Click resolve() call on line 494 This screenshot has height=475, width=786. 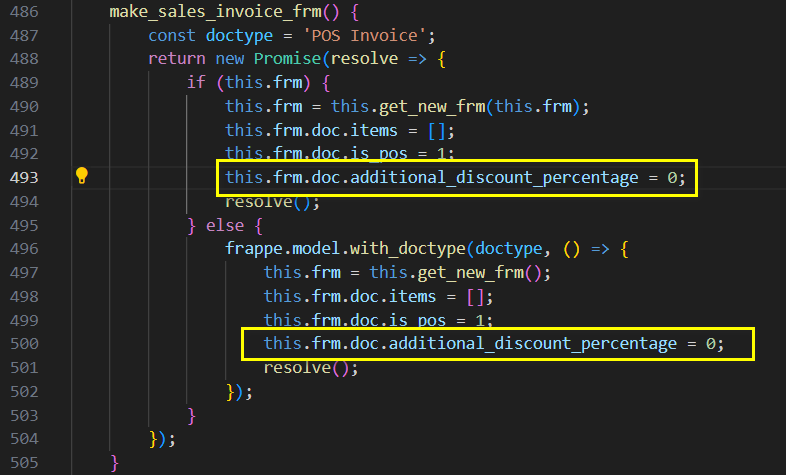[x=272, y=202]
